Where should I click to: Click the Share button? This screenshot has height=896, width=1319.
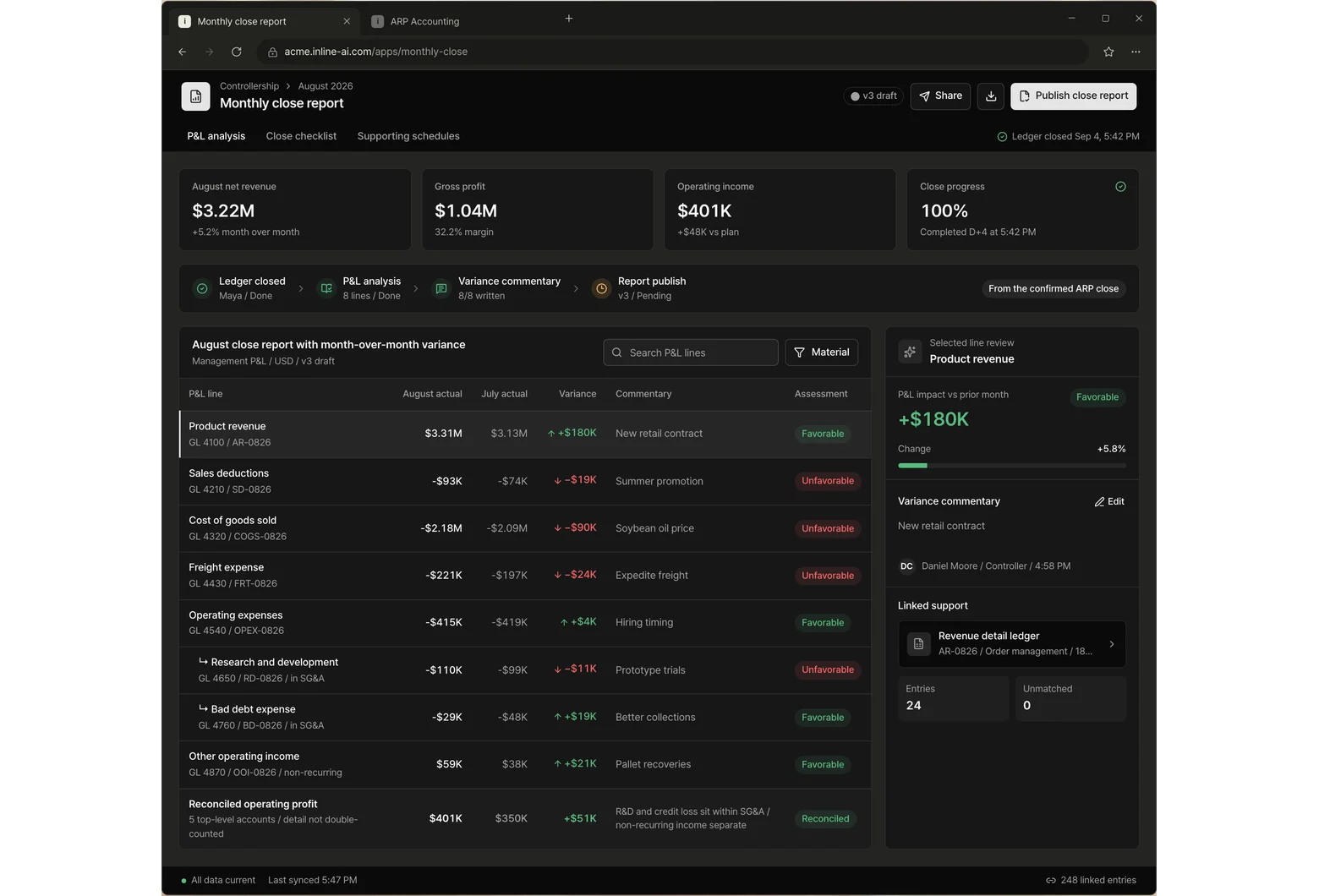pyautogui.click(x=940, y=96)
